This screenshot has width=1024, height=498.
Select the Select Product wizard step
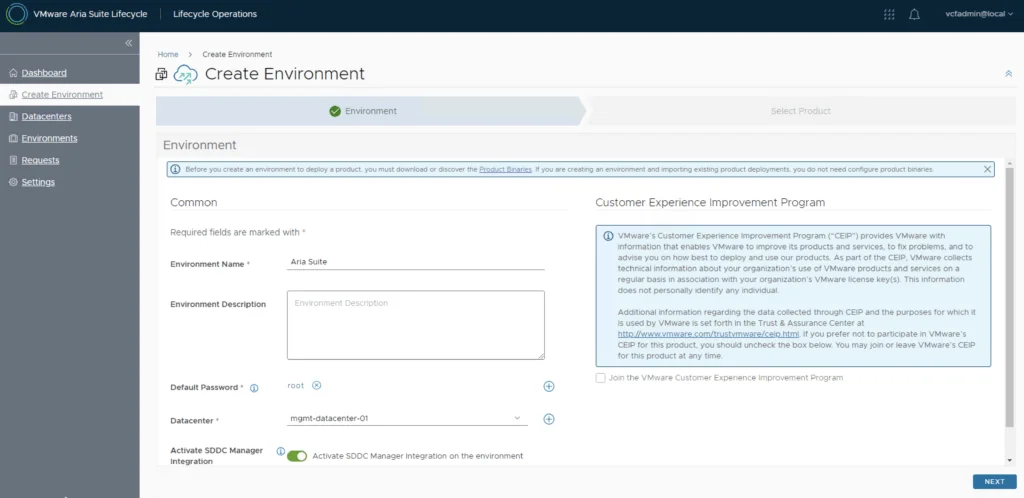[x=801, y=111]
